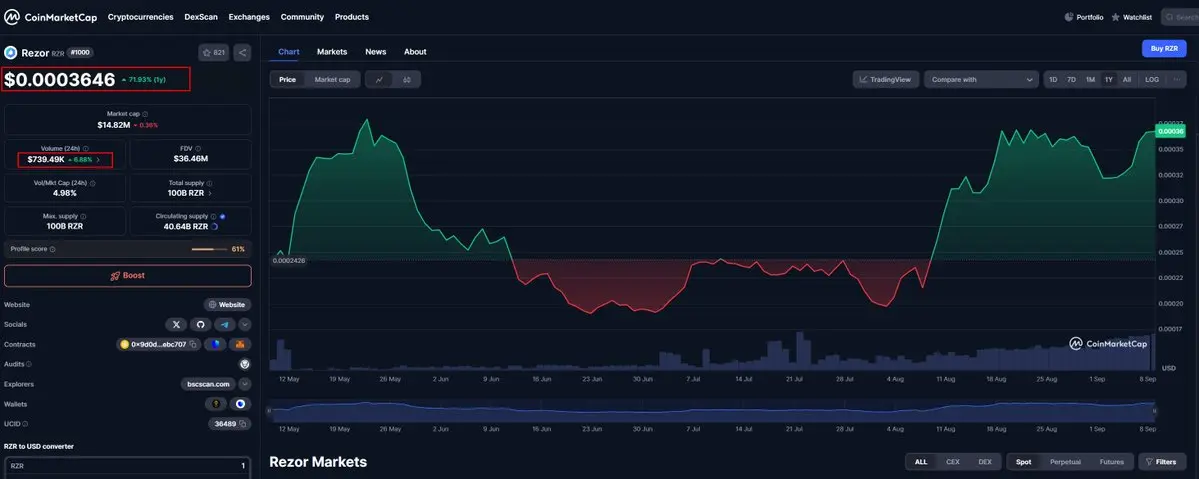
Task: Open Filters in Rezor Markets
Action: coord(1161,462)
